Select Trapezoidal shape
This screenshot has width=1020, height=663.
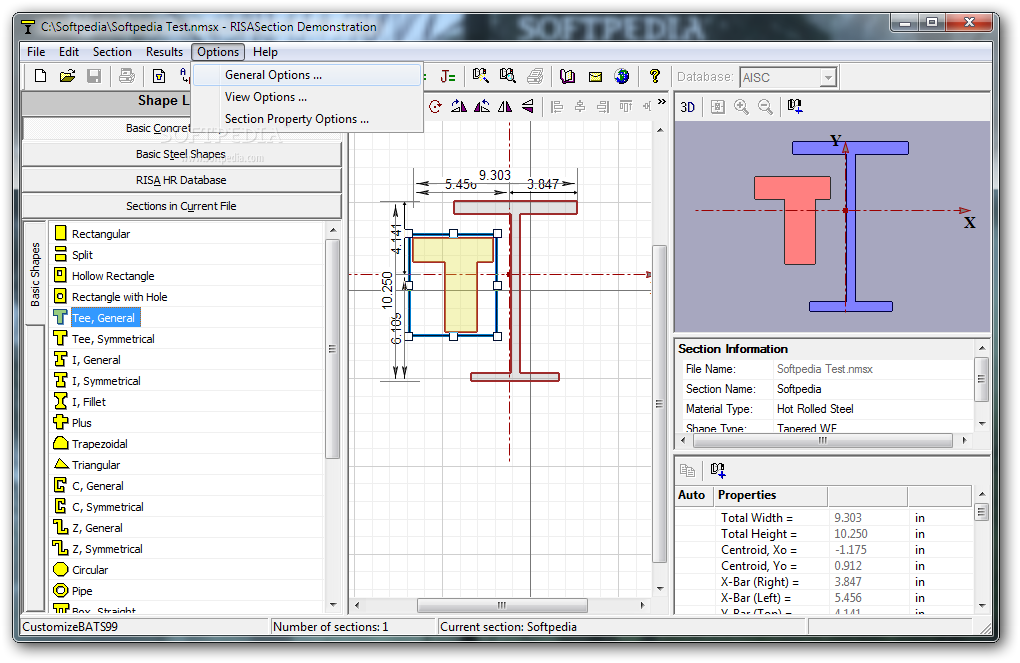[100, 444]
